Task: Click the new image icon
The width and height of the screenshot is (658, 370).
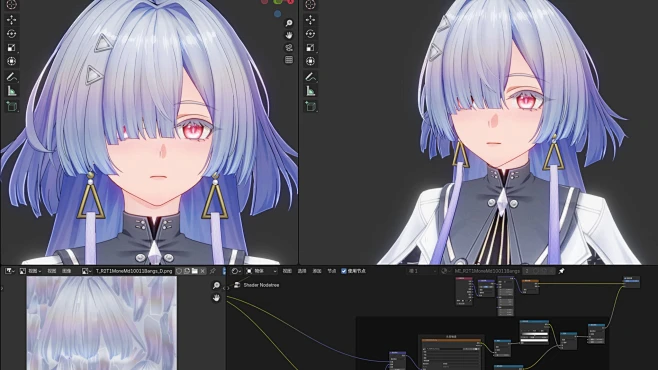Action: click(187, 271)
